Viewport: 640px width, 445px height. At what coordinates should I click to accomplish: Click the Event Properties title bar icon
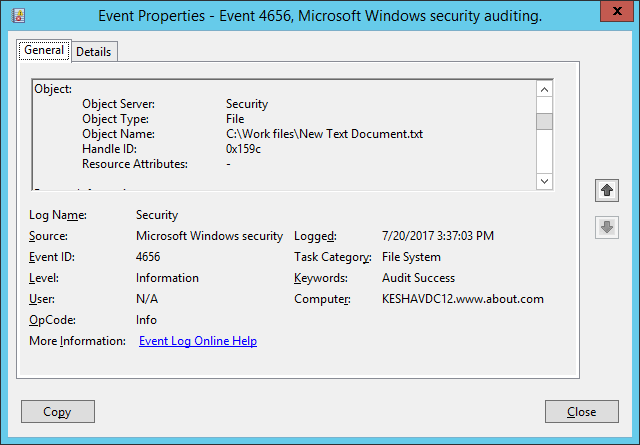pyautogui.click(x=18, y=16)
